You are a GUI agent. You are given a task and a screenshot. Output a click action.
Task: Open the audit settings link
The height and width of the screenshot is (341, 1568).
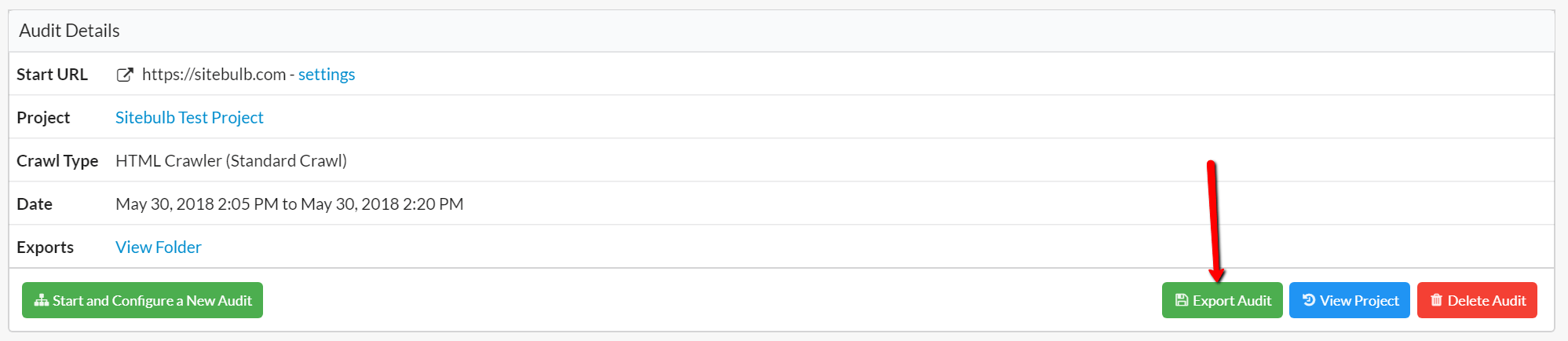pos(327,75)
